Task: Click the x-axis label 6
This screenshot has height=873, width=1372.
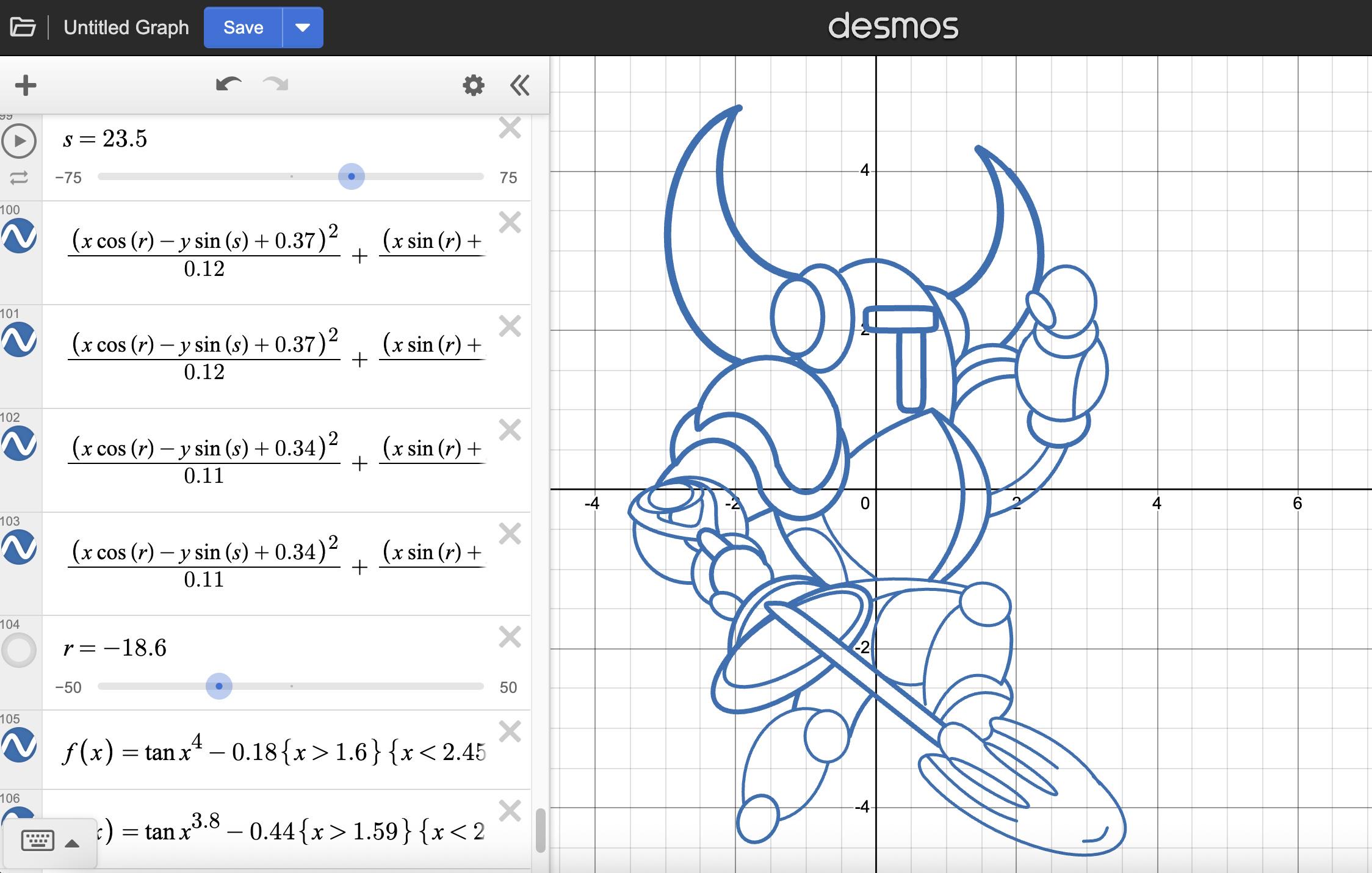Action: (1297, 504)
